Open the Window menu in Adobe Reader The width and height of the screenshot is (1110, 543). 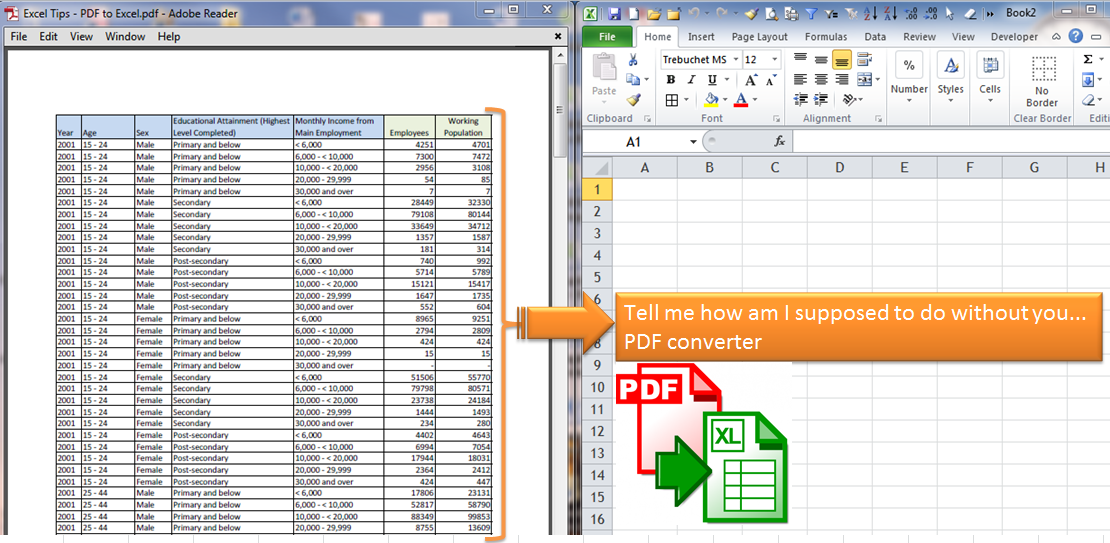click(125, 36)
